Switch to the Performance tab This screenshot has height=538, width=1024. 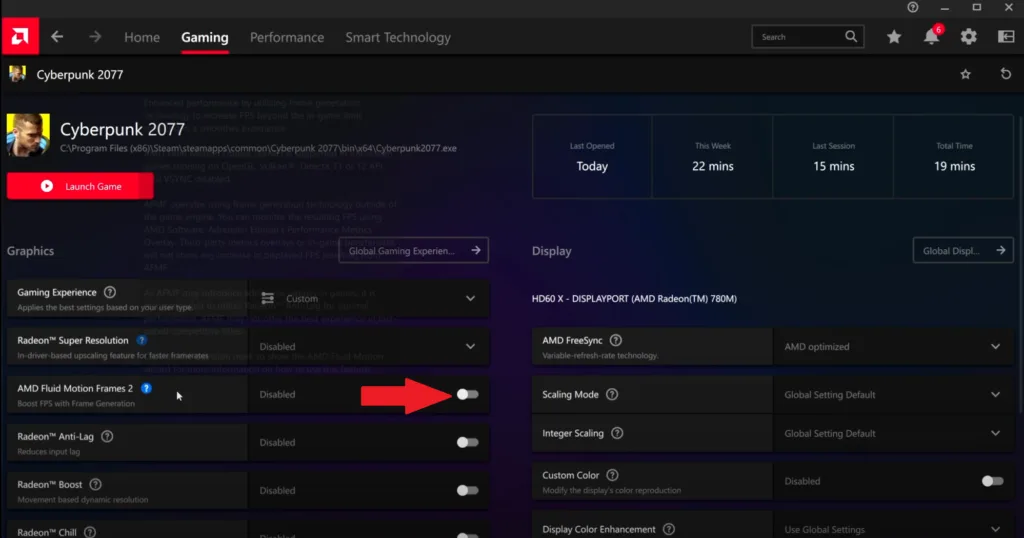(287, 37)
